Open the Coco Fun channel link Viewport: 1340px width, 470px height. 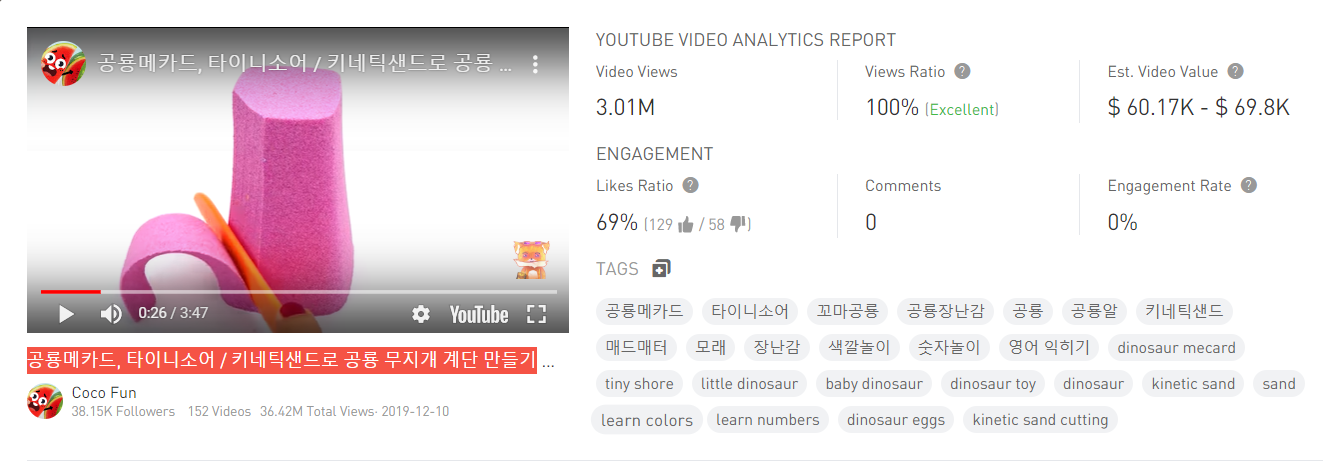click(x=104, y=392)
